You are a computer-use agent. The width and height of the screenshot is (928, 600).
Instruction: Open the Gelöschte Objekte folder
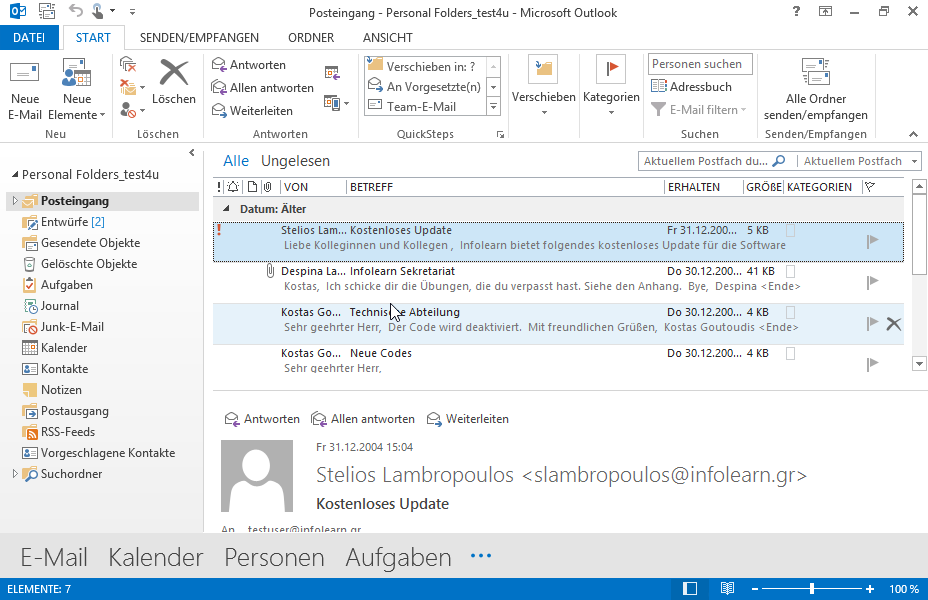click(x=79, y=264)
